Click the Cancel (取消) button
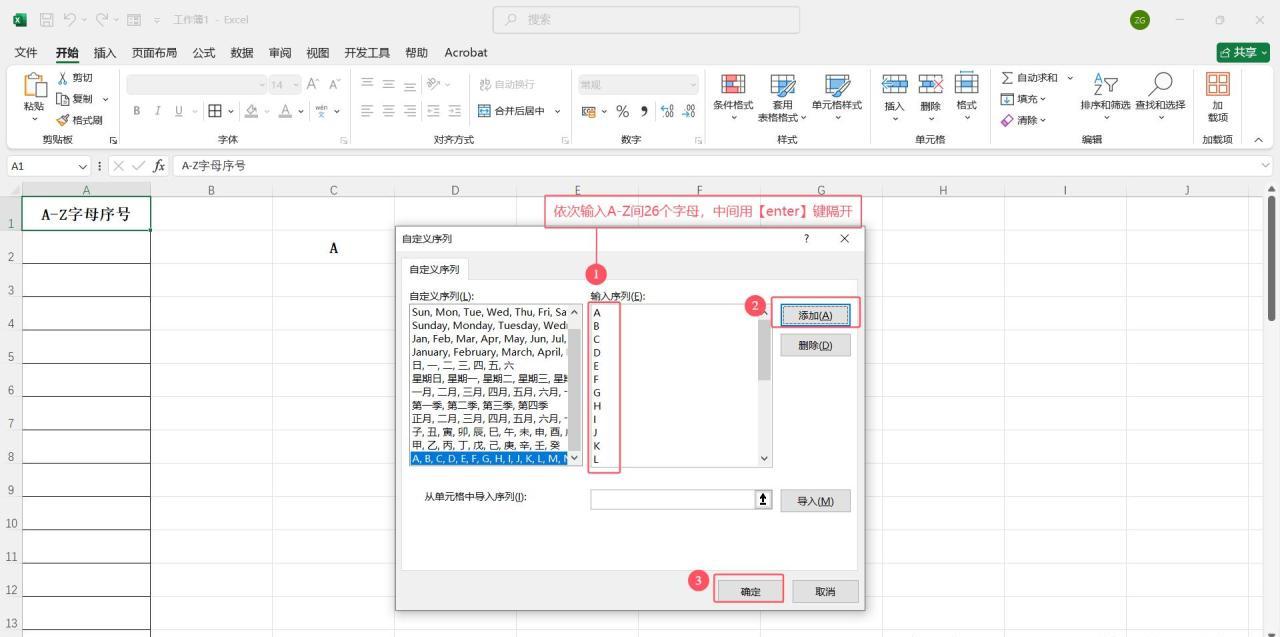Viewport: 1280px width, 637px height. coord(824,591)
